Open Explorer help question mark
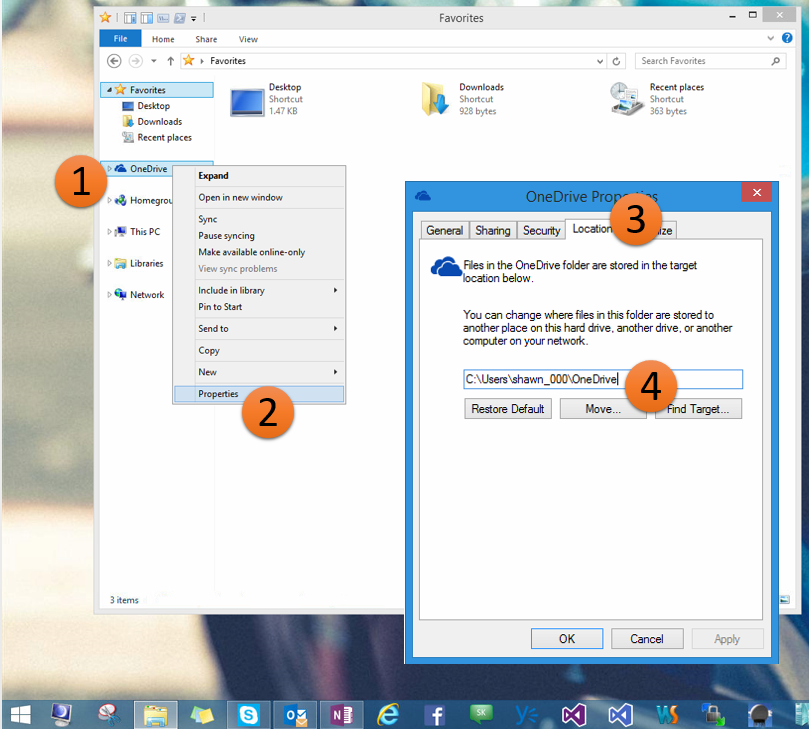The height and width of the screenshot is (729, 809). 787,38
